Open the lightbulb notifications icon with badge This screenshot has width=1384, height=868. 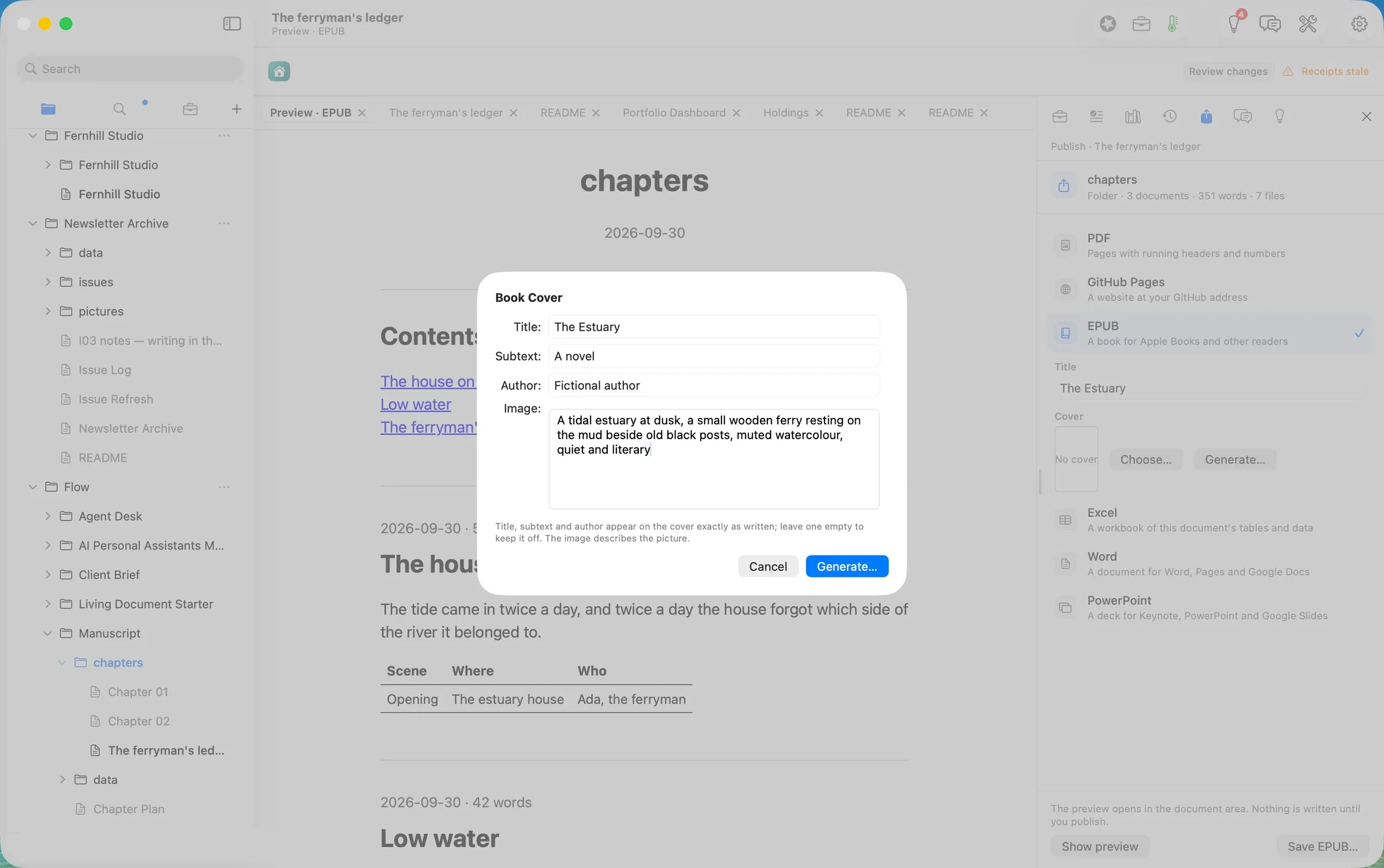[x=1234, y=24]
